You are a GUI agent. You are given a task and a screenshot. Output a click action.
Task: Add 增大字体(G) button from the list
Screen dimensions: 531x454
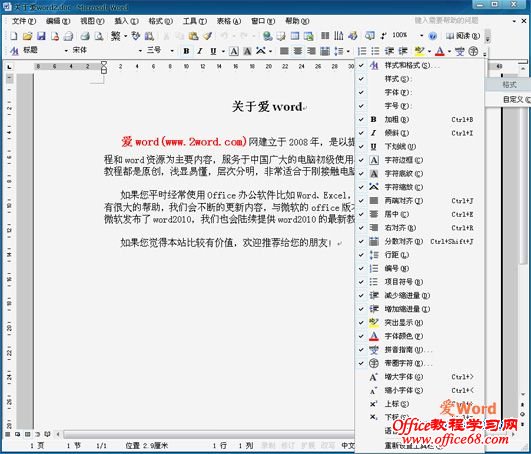[x=419, y=377]
